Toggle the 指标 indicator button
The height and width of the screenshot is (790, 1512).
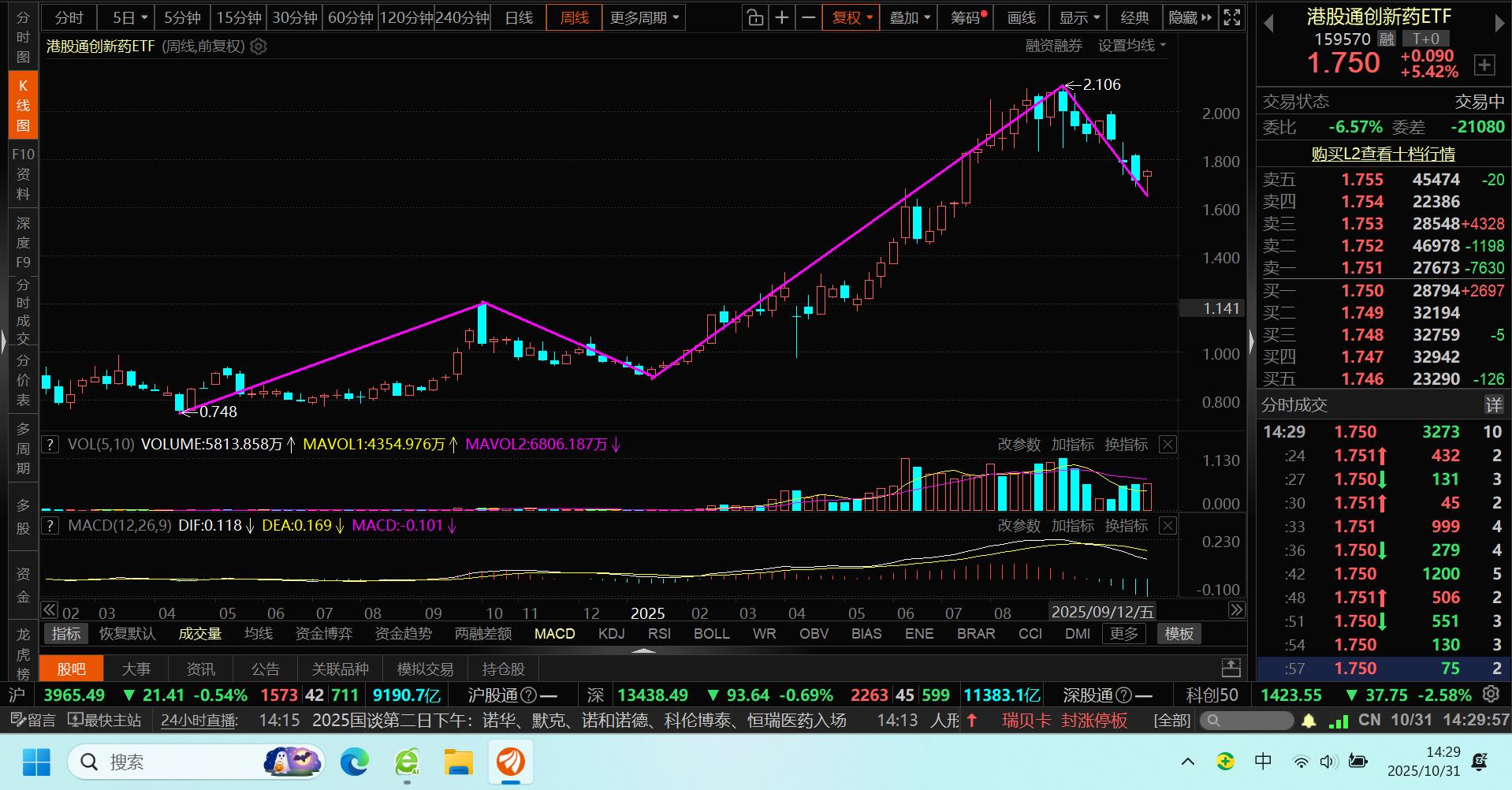[66, 634]
